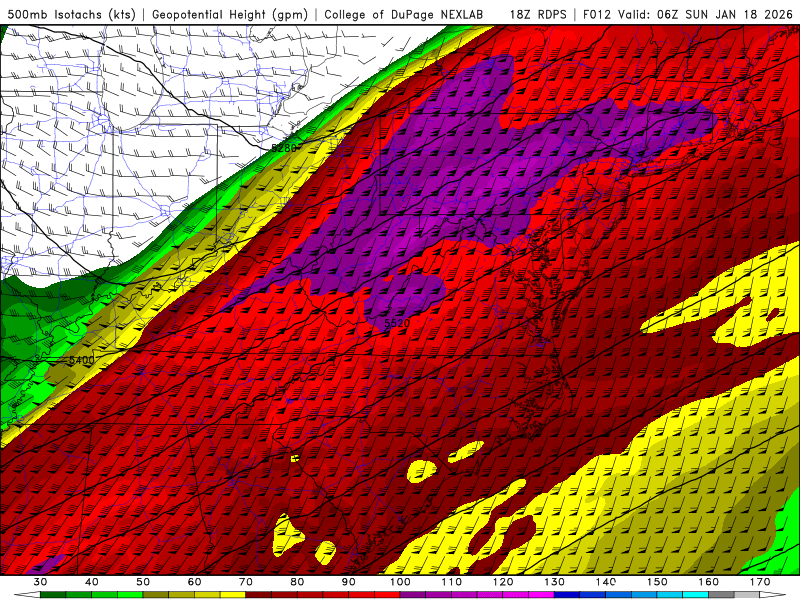Click the 70 label on color scale
The width and height of the screenshot is (800, 600).
(x=246, y=582)
